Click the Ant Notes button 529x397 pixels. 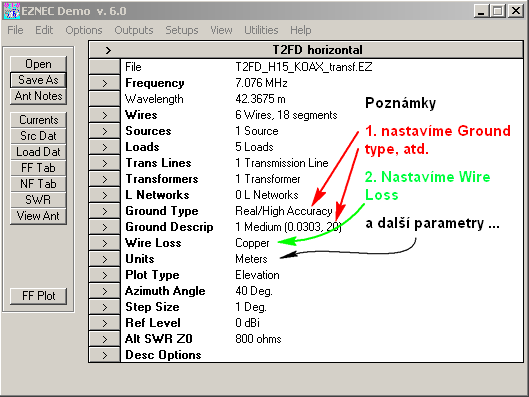click(x=38, y=96)
